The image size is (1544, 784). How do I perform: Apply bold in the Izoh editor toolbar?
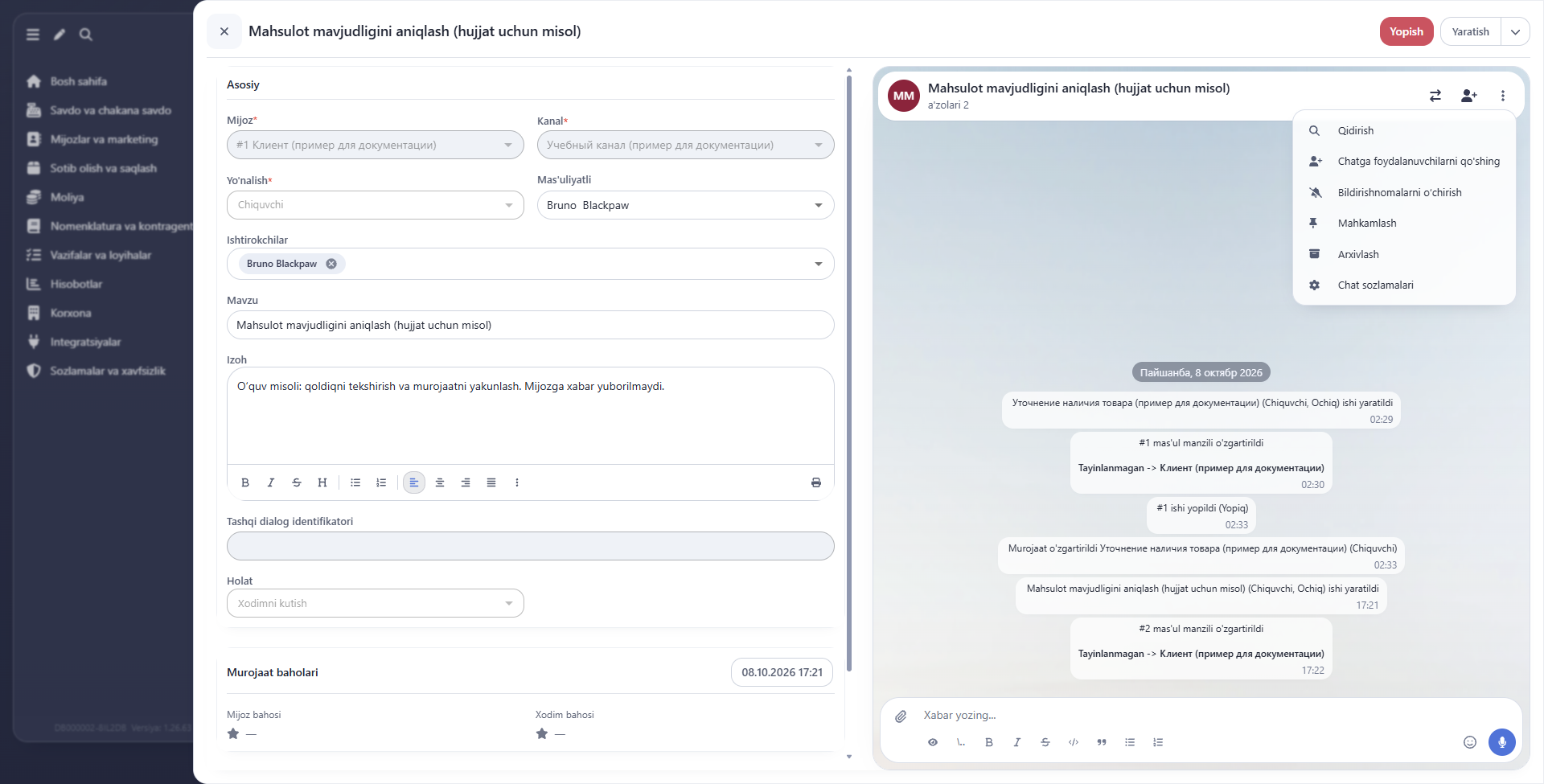(245, 482)
